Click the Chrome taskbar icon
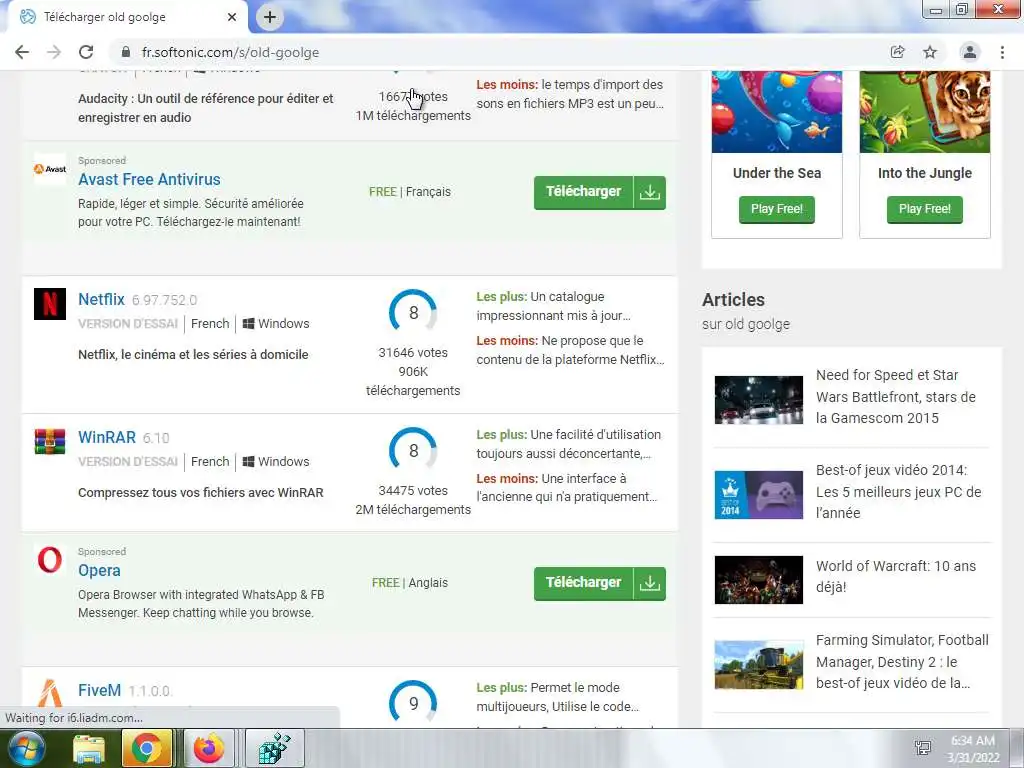The height and width of the screenshot is (768, 1024). (146, 748)
